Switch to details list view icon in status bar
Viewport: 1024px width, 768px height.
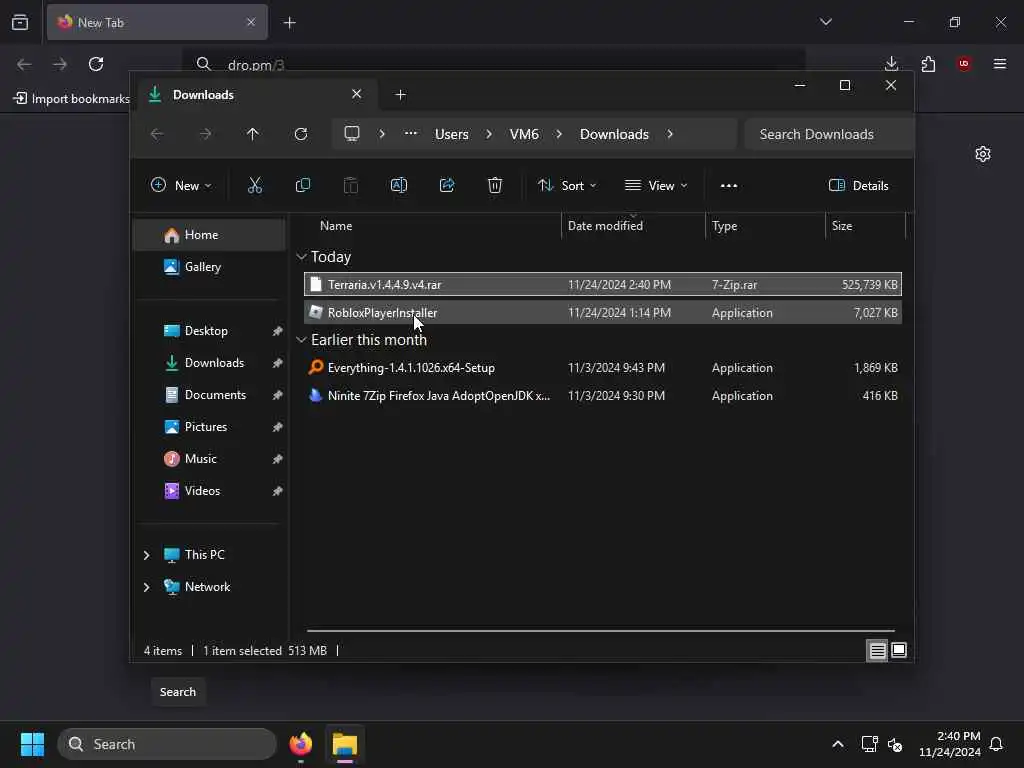click(x=877, y=650)
